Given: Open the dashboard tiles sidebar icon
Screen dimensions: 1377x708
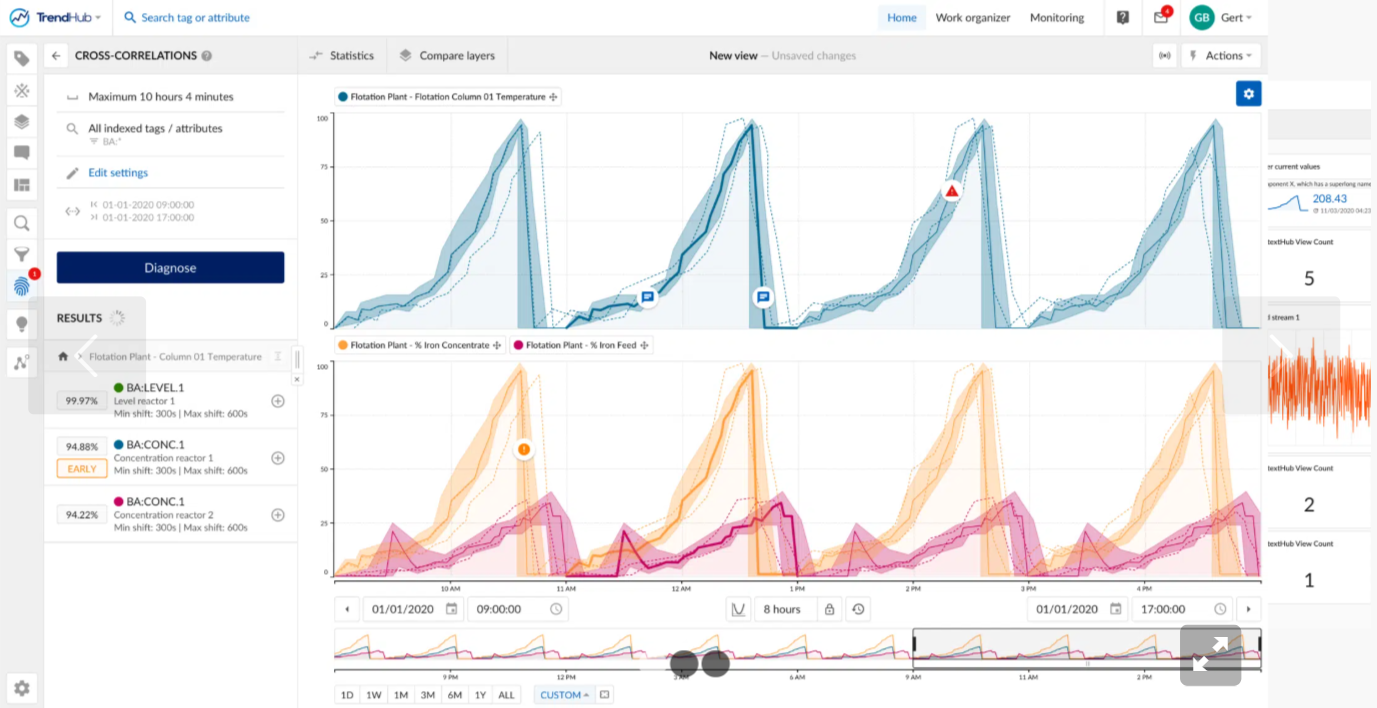Looking at the screenshot, I should coord(21,185).
